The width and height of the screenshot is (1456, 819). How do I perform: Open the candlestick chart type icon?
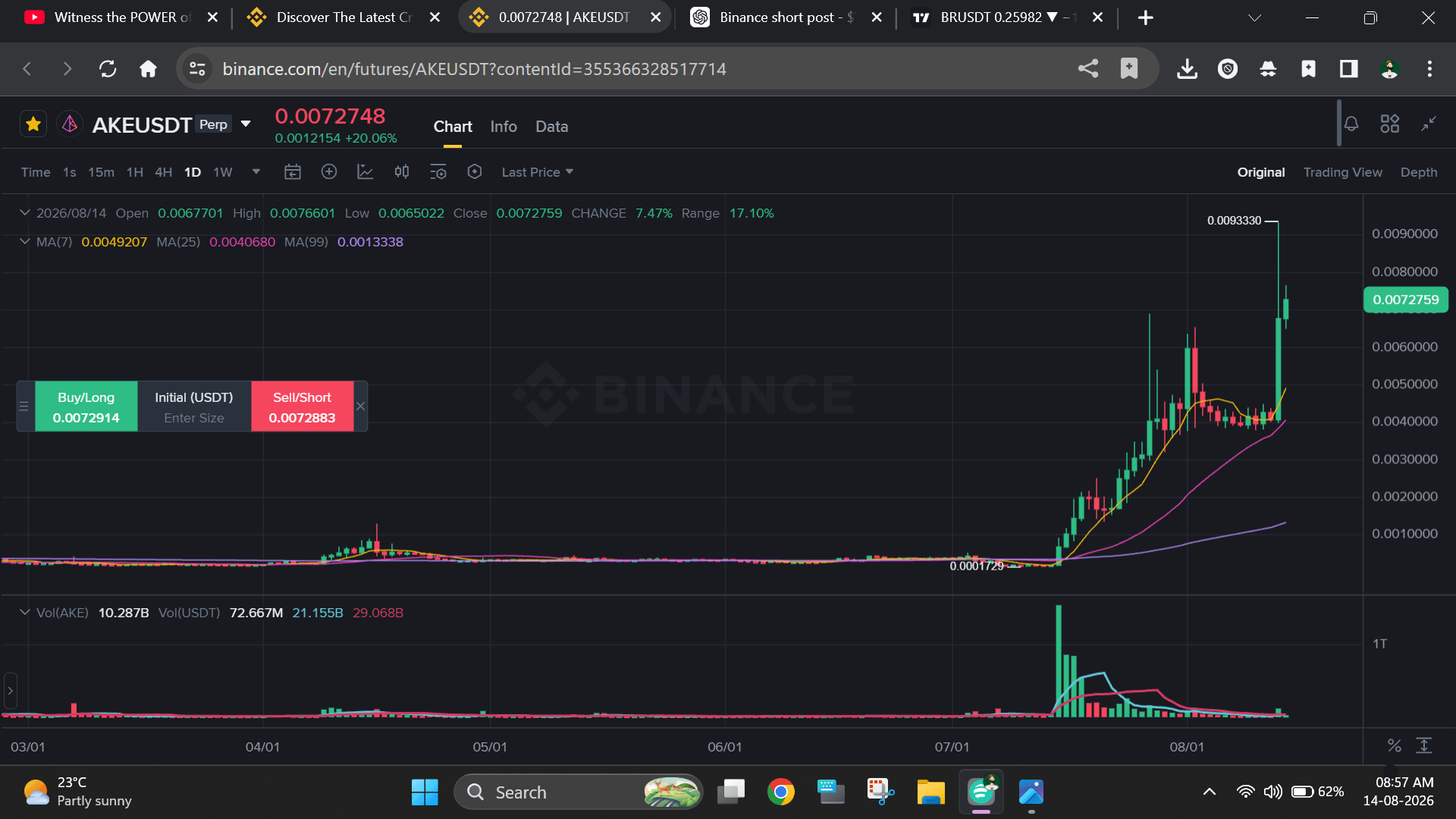point(402,172)
